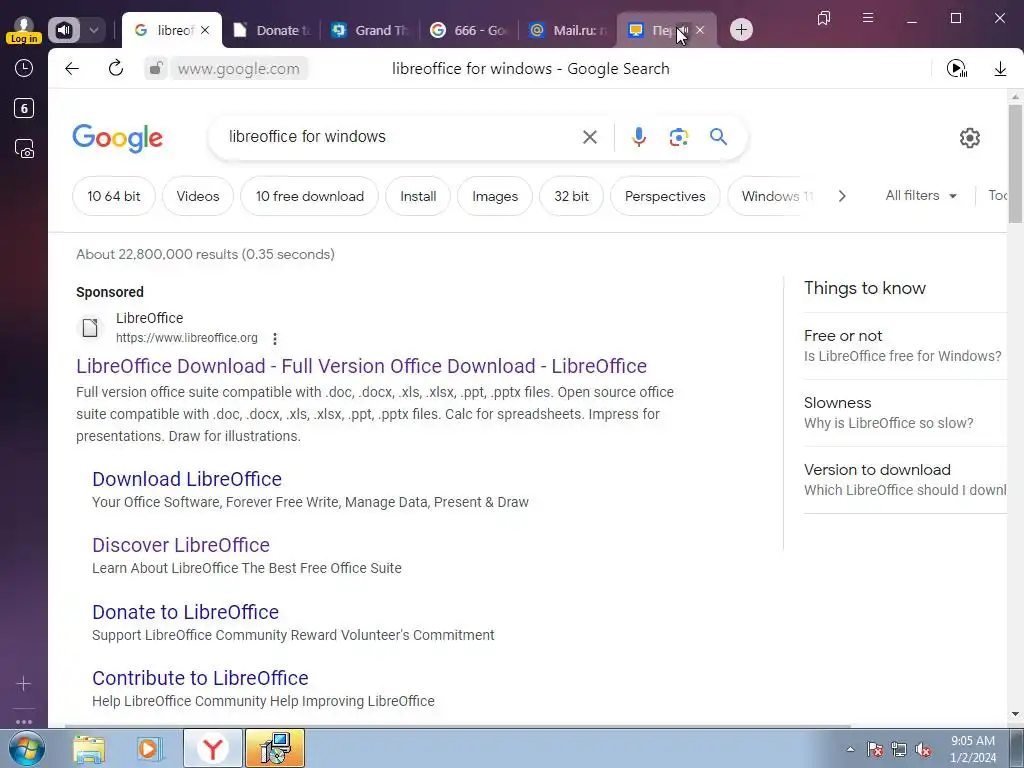
Task: Select the '10 free download' filter chip
Action: (310, 196)
